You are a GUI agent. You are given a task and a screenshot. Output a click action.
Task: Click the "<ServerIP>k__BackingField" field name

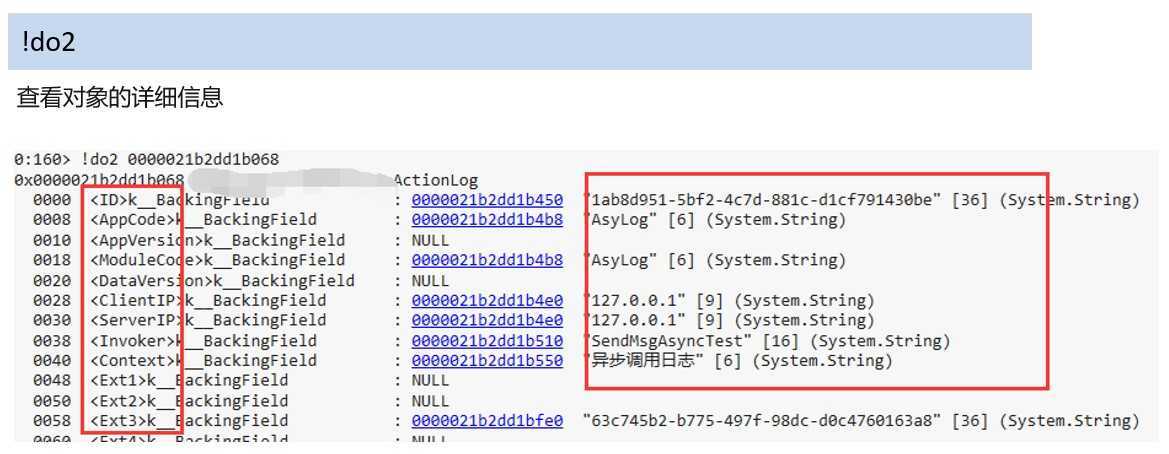[x=208, y=321]
